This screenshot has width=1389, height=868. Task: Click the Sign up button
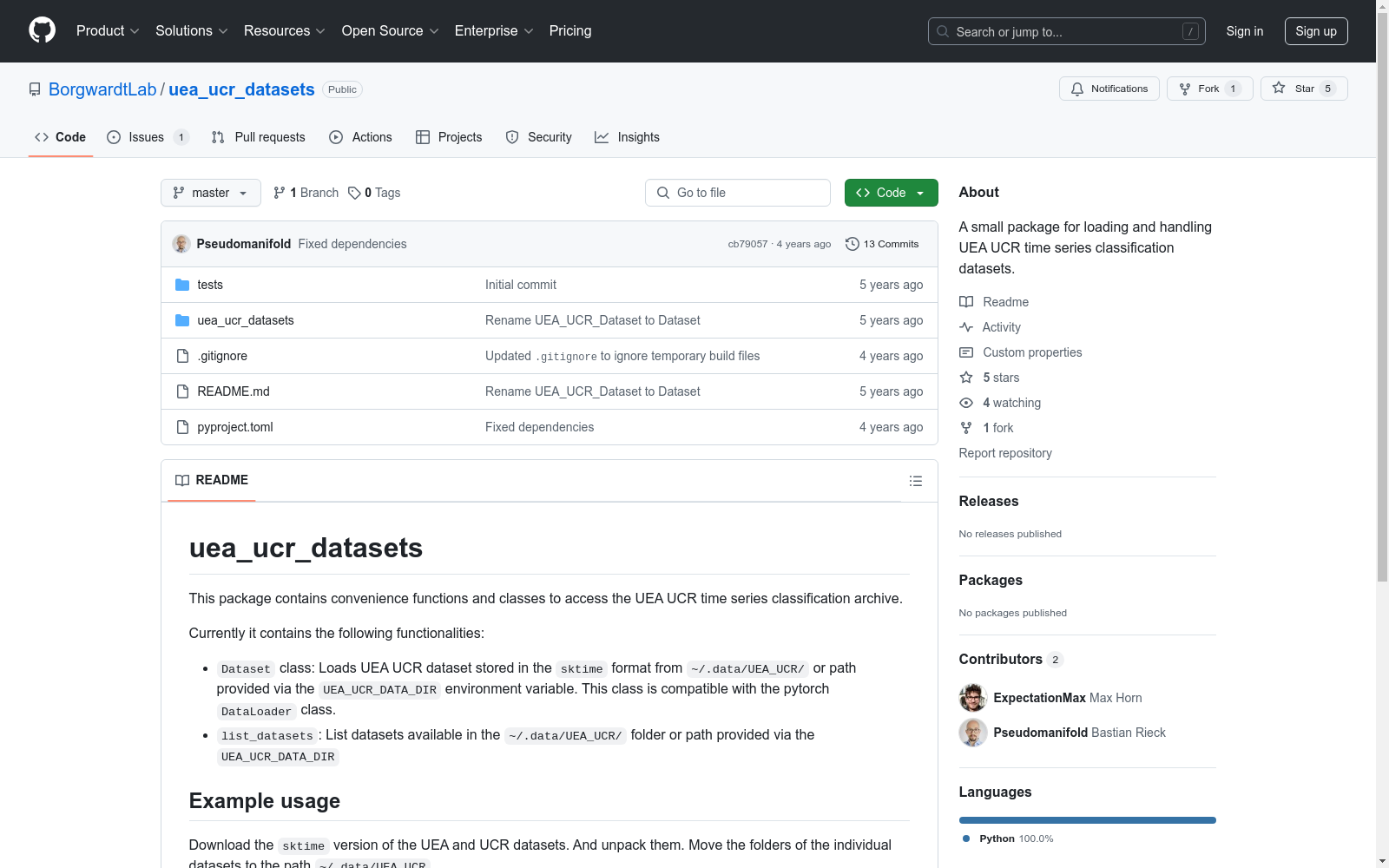(1316, 31)
